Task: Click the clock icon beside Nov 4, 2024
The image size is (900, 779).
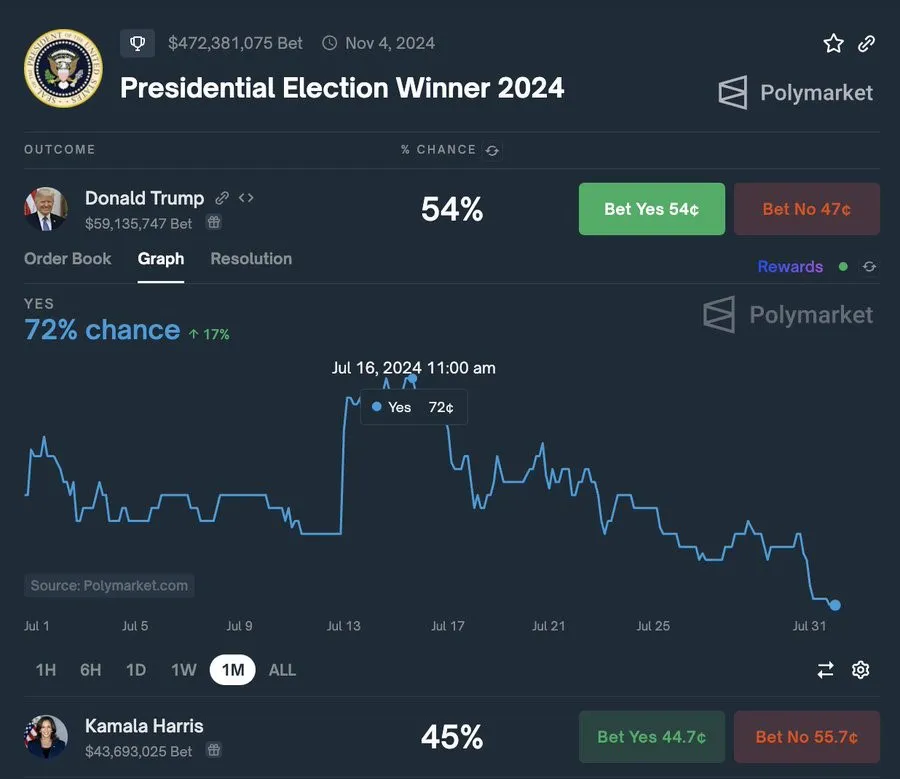Action: pos(329,43)
